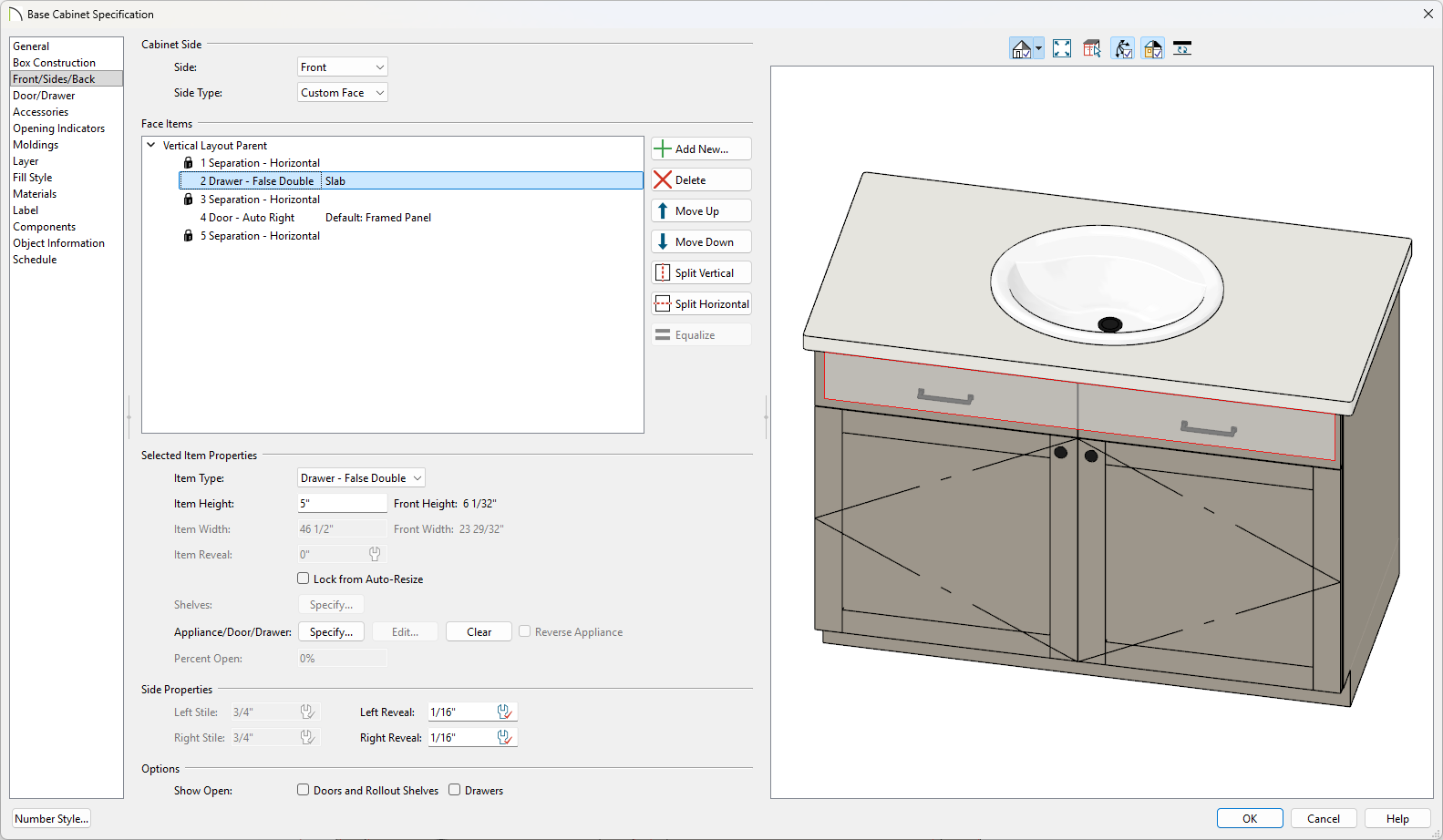The height and width of the screenshot is (840, 1443).
Task: Open the Item Type dropdown
Action: pyautogui.click(x=361, y=478)
